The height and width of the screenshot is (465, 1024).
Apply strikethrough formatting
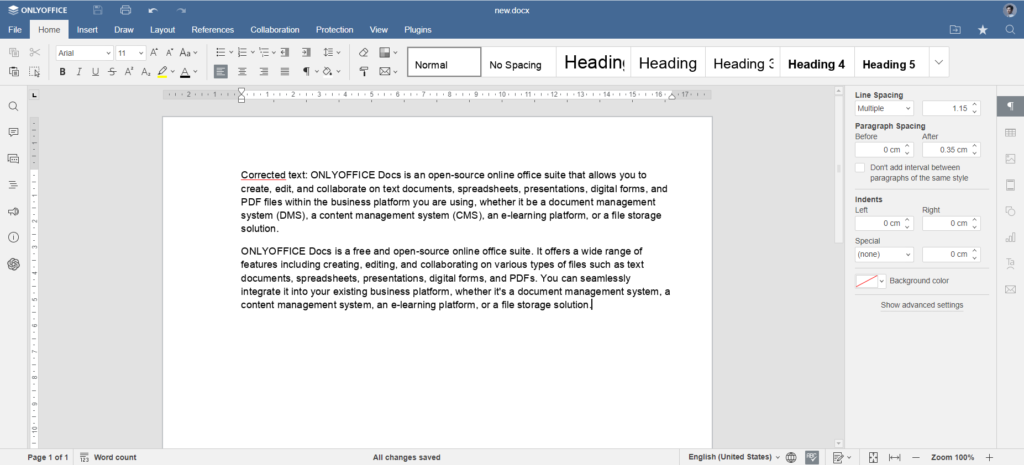(x=112, y=71)
